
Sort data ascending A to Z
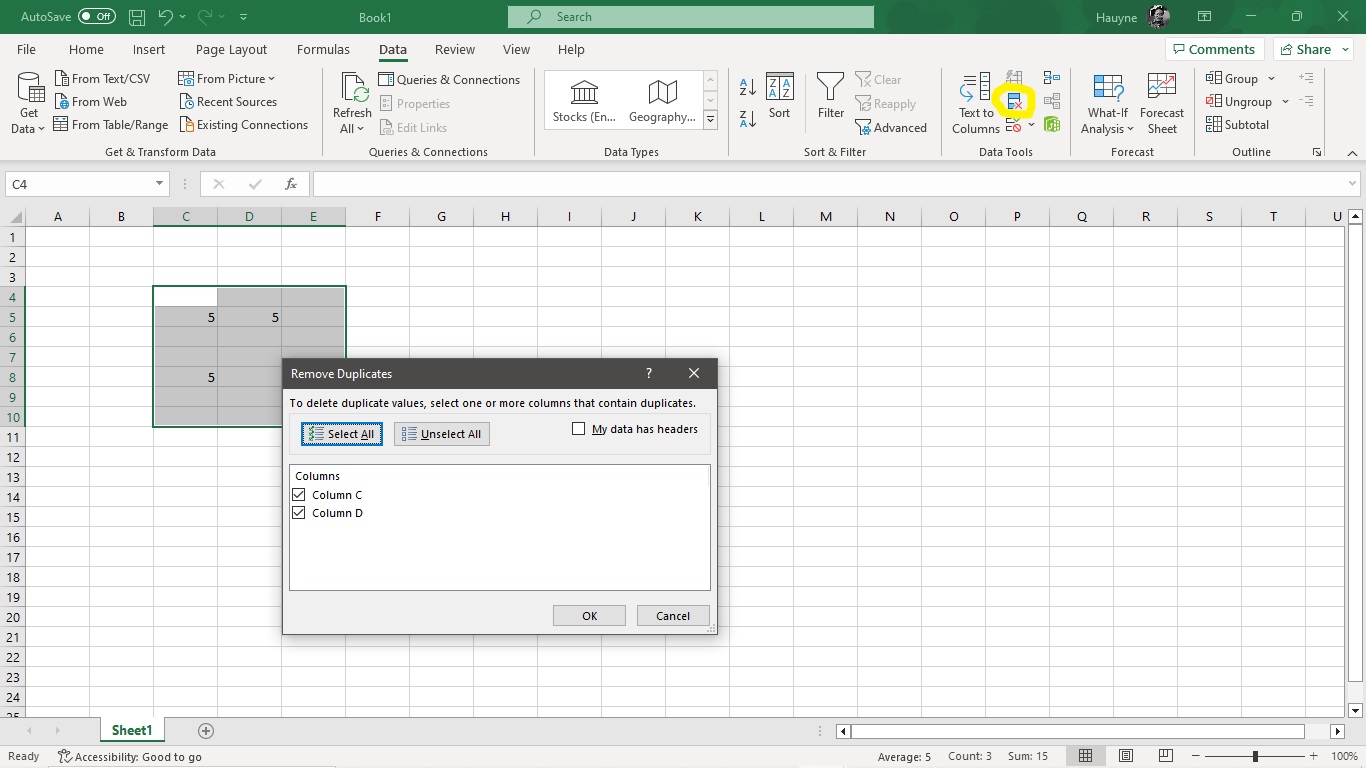pos(747,87)
